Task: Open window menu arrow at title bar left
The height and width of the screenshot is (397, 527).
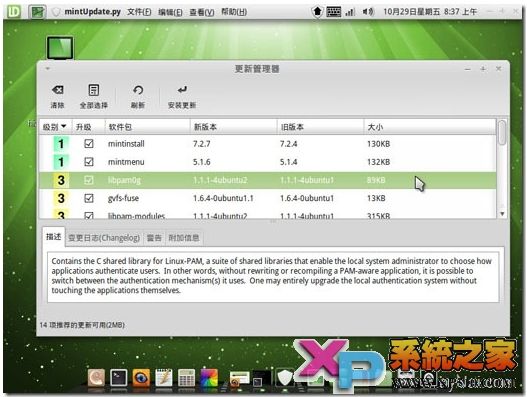Action: (47, 69)
